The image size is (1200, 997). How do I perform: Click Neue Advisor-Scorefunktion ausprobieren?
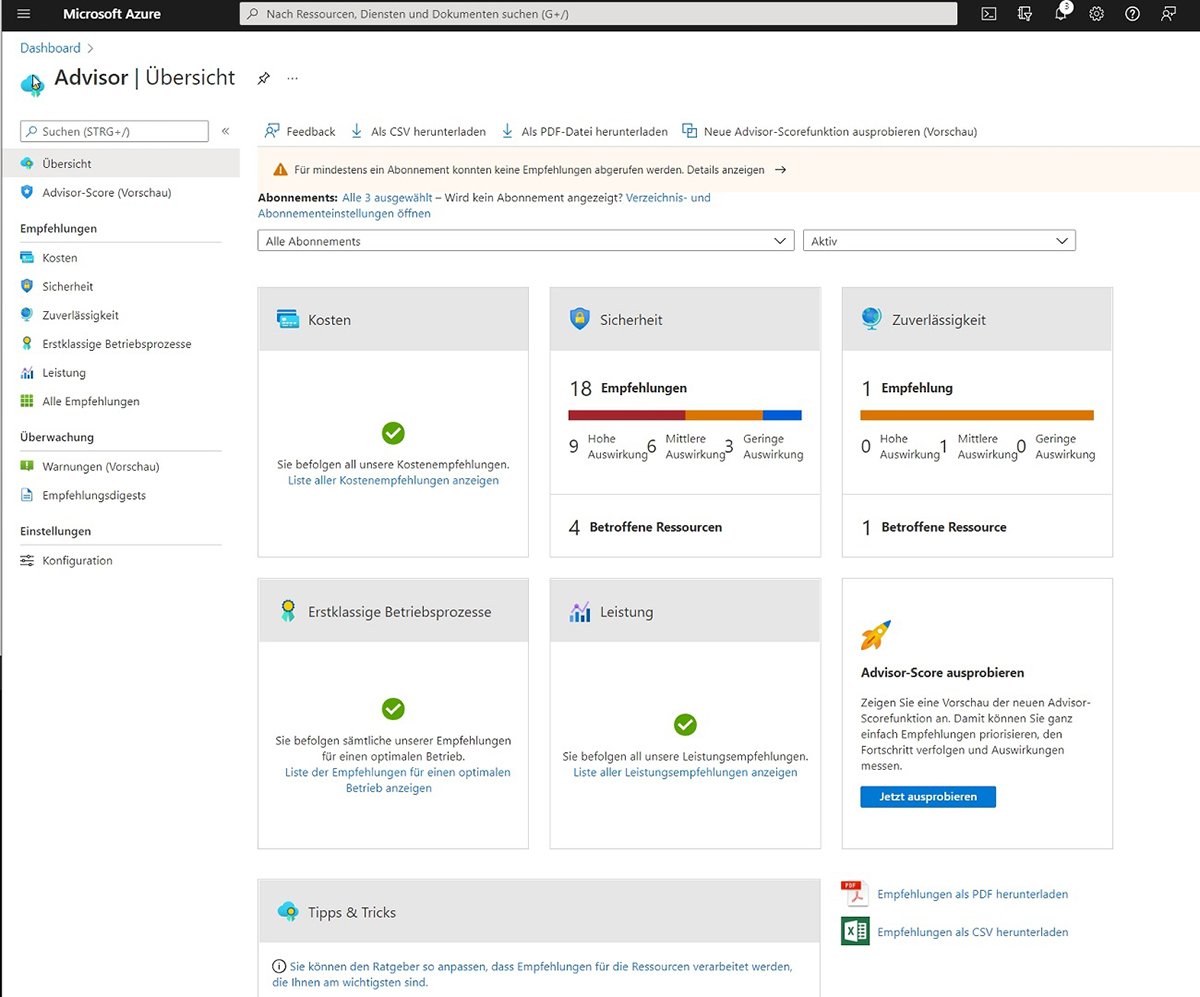[829, 131]
